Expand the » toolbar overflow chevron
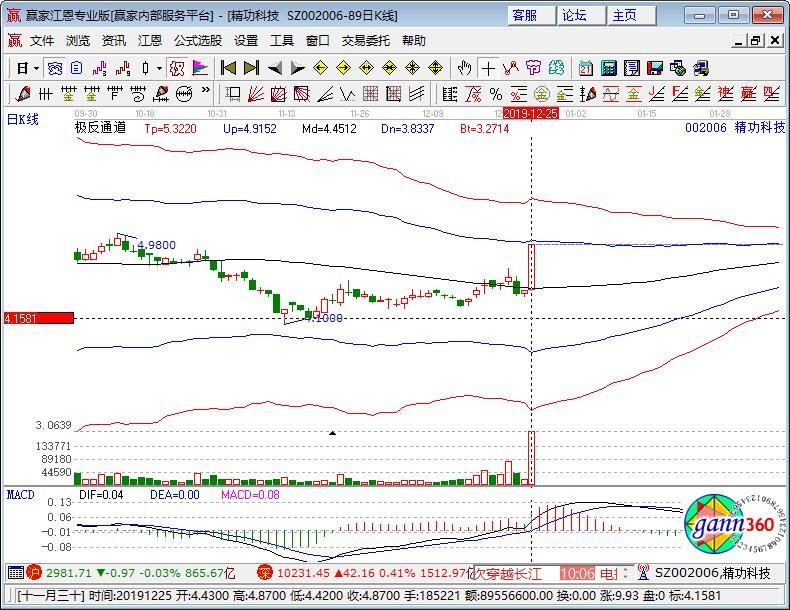This screenshot has height=610, width=790. [206, 91]
